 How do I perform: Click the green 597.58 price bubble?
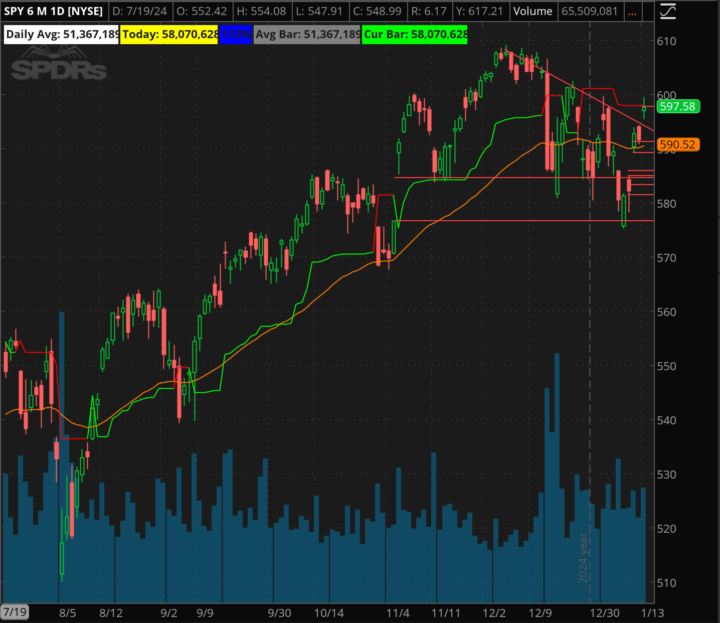pos(678,107)
